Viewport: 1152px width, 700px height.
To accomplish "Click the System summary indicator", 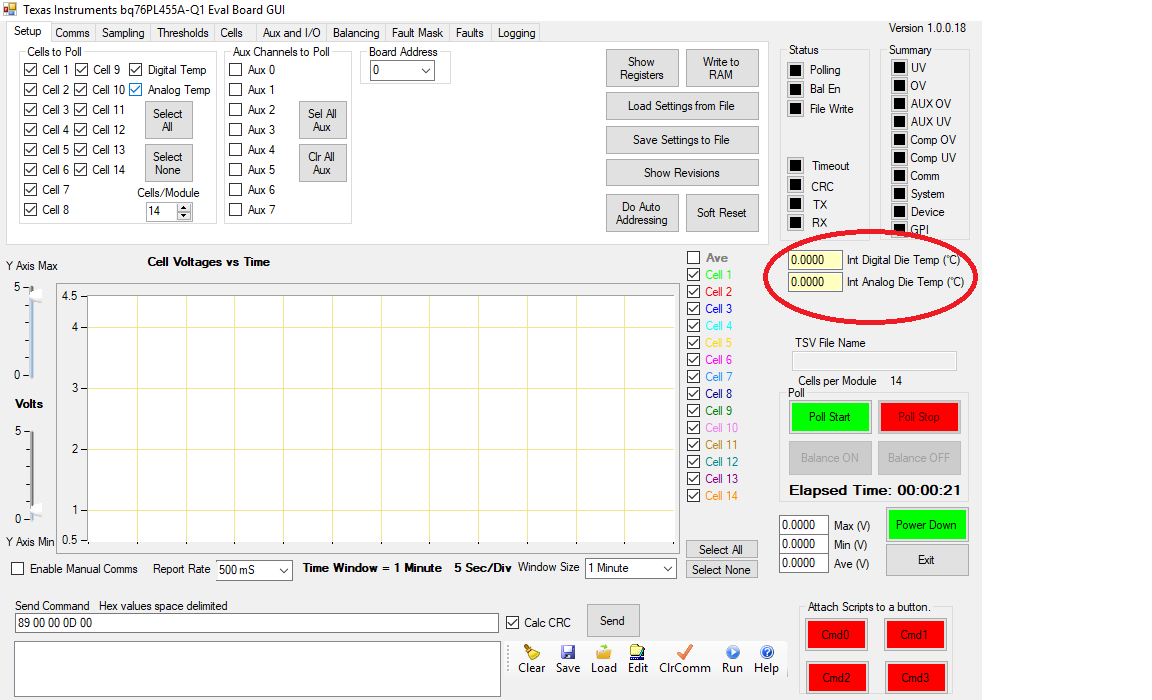I will (x=899, y=193).
